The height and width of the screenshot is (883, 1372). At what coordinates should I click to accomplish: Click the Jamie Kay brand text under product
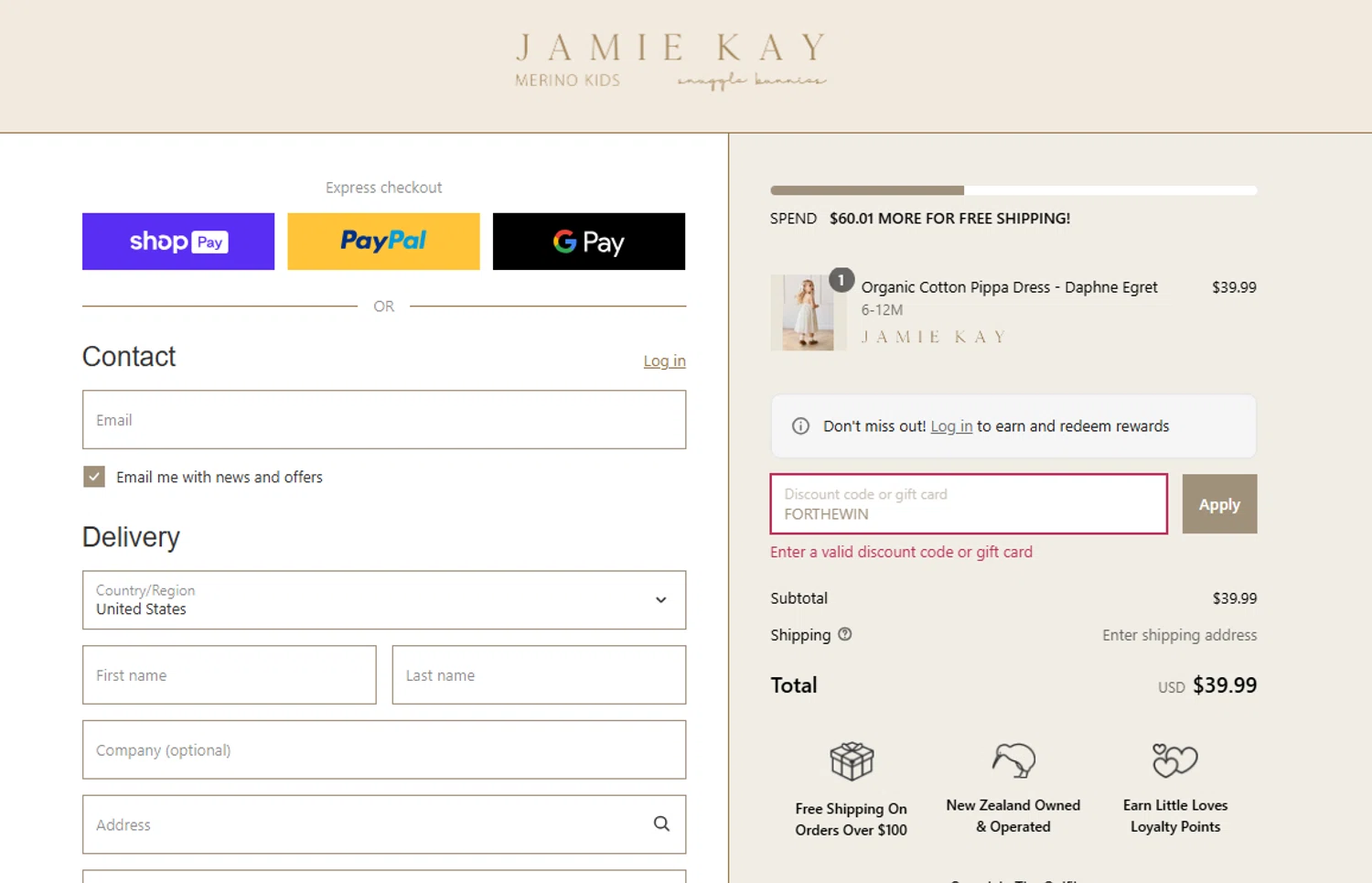pyautogui.click(x=934, y=337)
